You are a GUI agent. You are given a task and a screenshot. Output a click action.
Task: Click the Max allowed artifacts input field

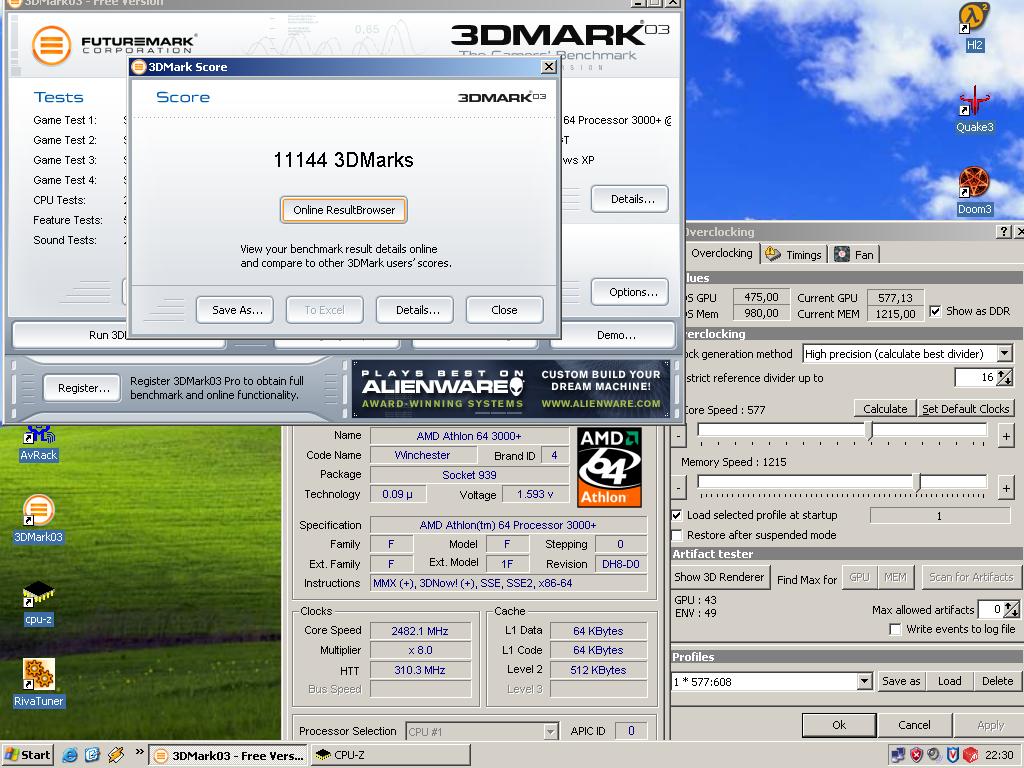989,609
